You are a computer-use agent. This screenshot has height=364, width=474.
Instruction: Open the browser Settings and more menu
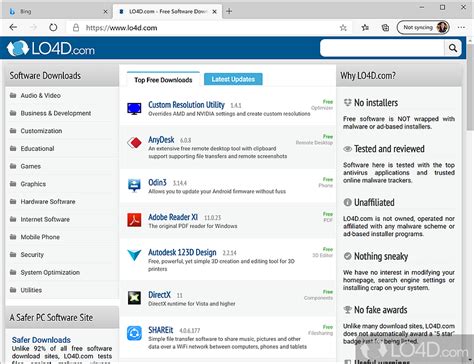pos(461,28)
